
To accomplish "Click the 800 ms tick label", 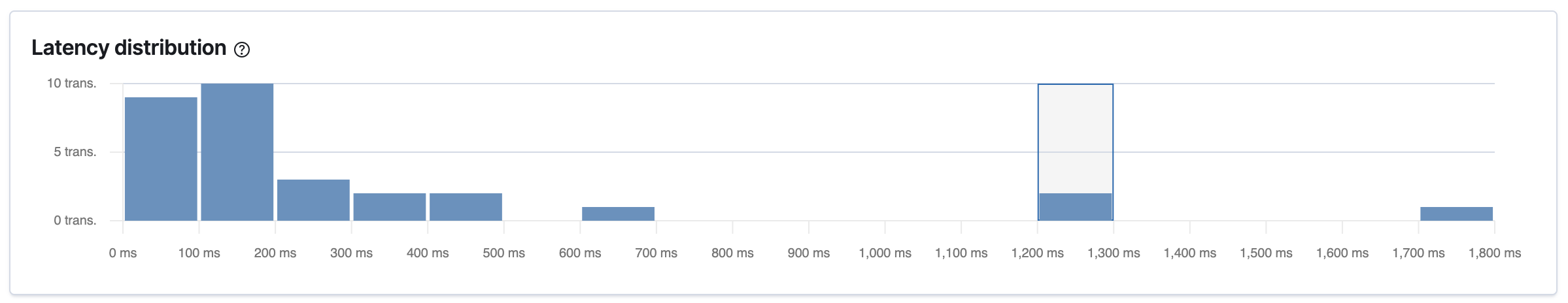I will pyautogui.click(x=732, y=253).
